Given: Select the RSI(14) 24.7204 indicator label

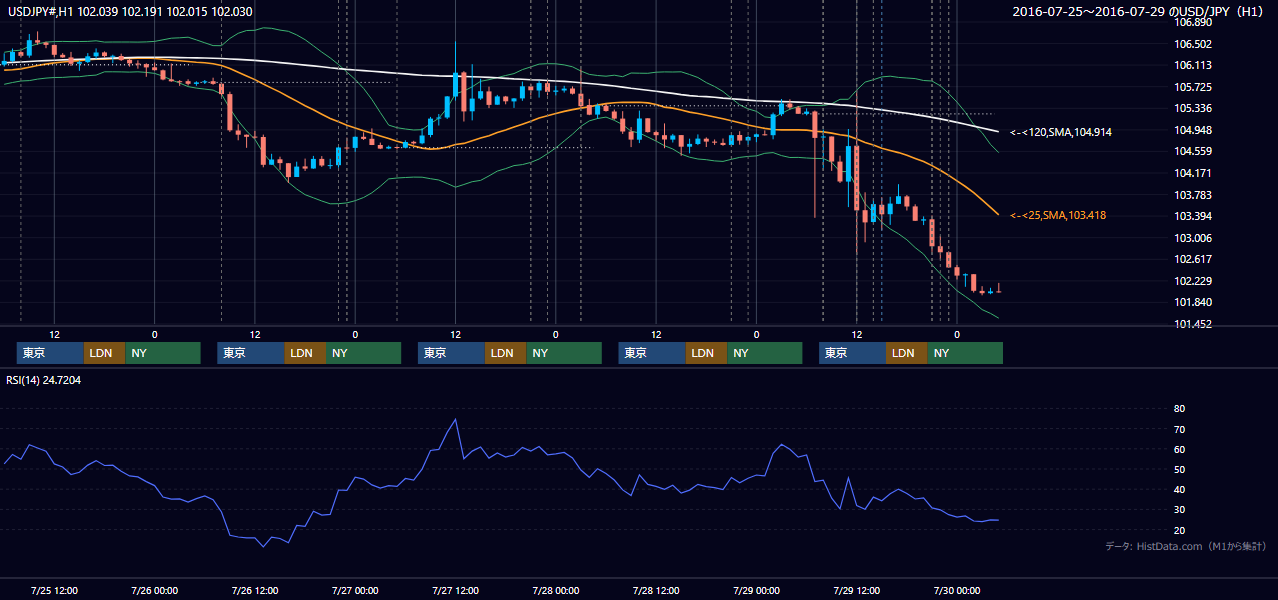Looking at the screenshot, I should pyautogui.click(x=44, y=380).
